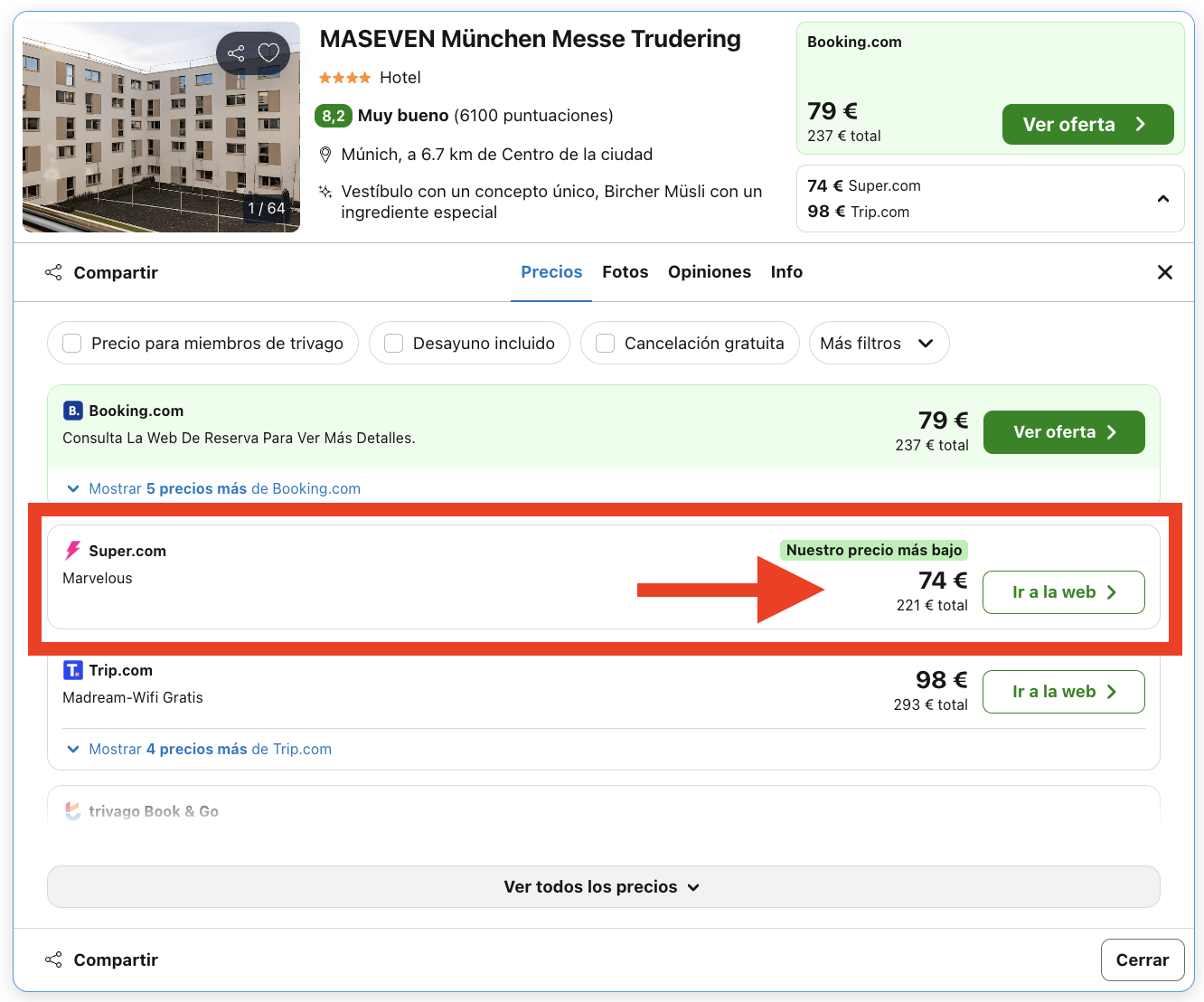
Task: Switch to the Fotos tab
Action: click(625, 271)
